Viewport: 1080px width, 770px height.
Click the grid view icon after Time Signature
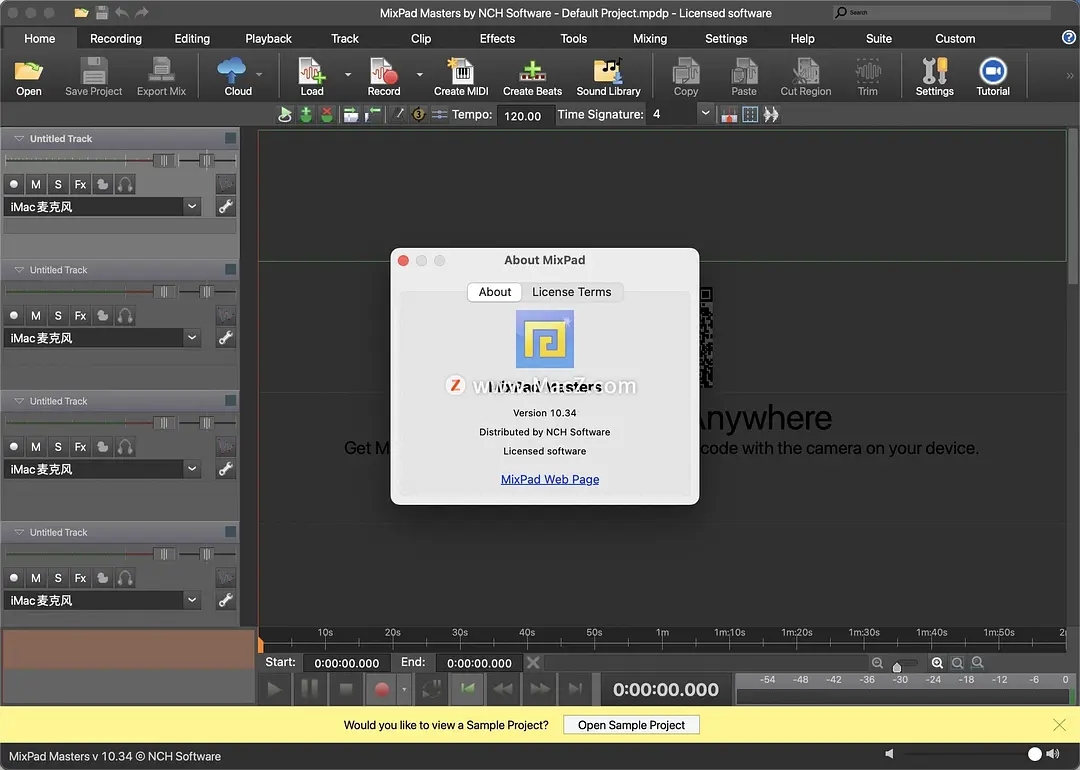coord(750,114)
